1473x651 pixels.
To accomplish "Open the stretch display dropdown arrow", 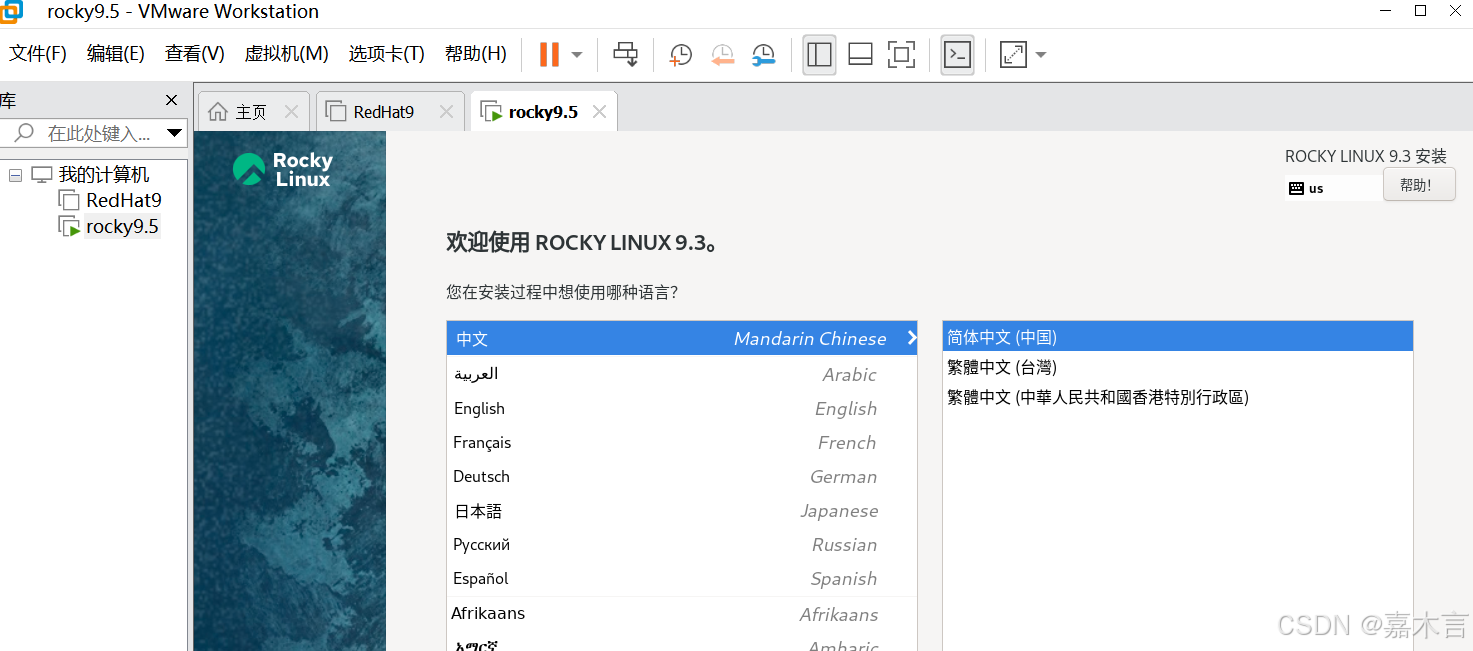I will [x=1041, y=54].
